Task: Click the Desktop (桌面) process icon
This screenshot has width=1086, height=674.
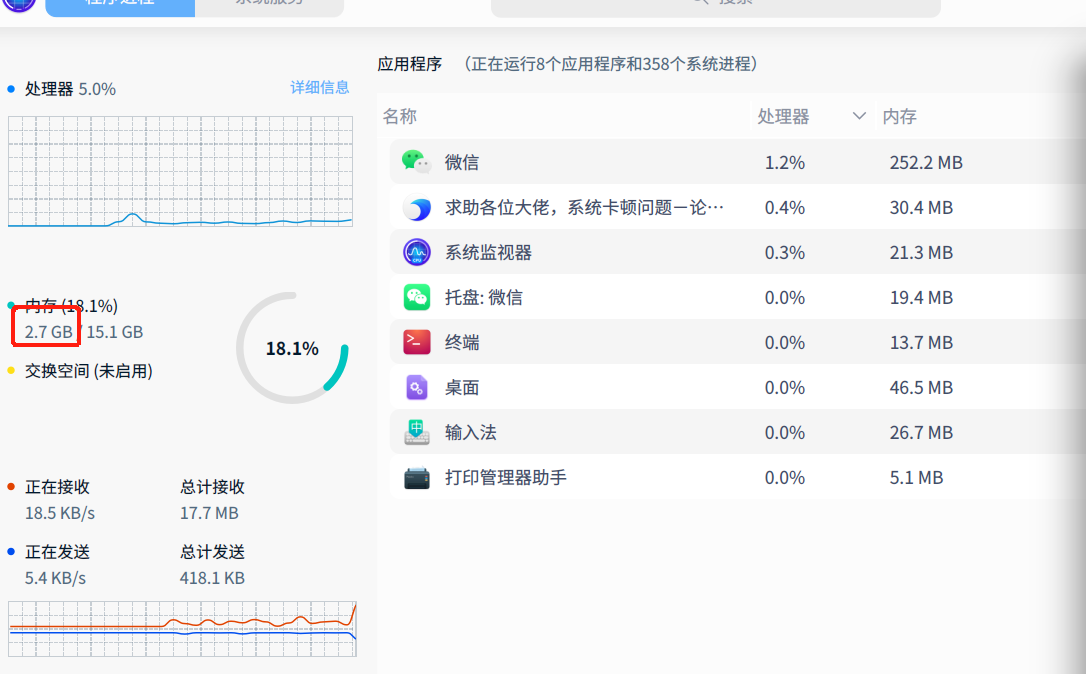Action: coord(416,388)
